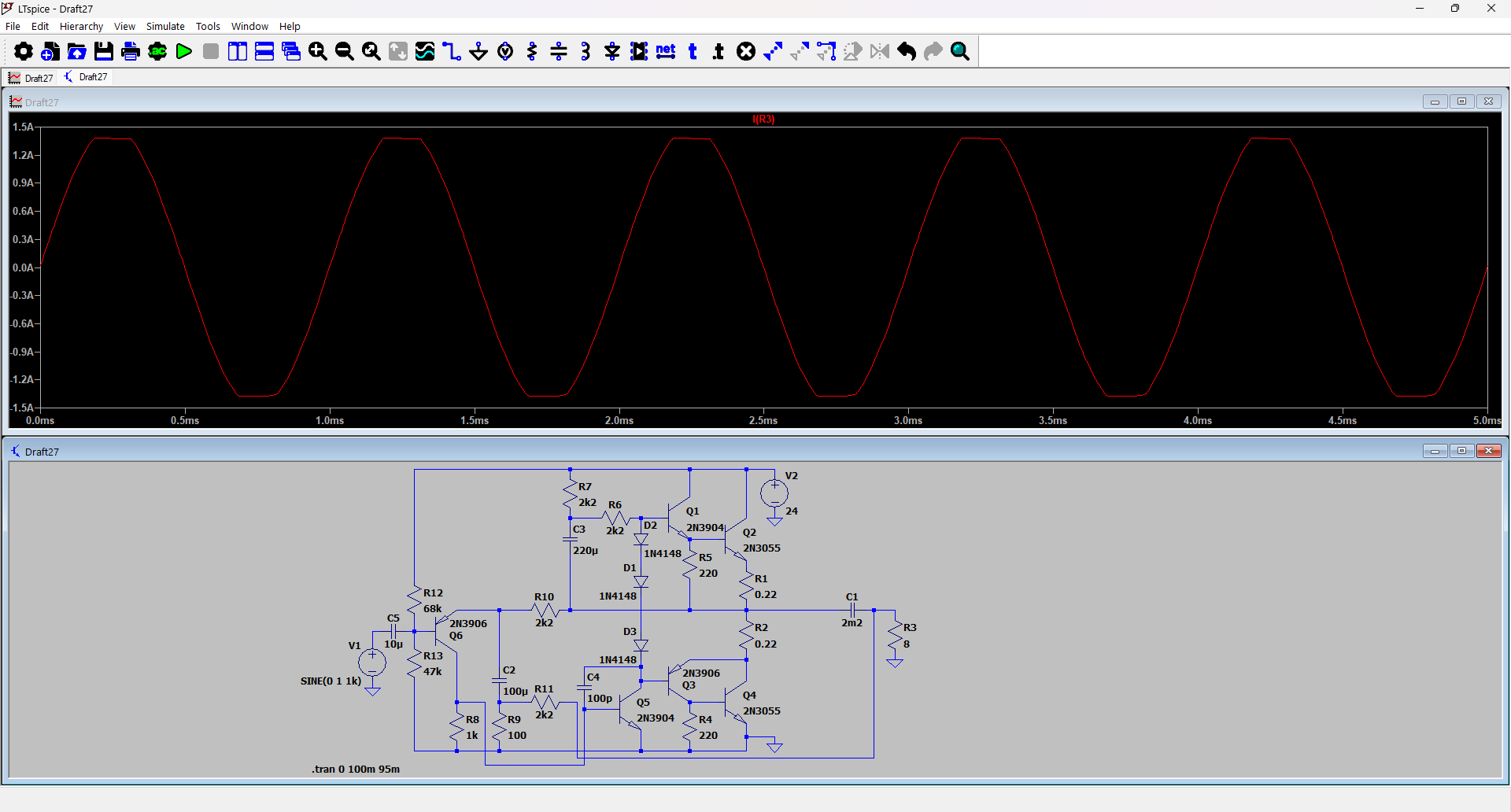The width and height of the screenshot is (1511, 812).
Task: Place an inductor component
Action: tap(586, 52)
